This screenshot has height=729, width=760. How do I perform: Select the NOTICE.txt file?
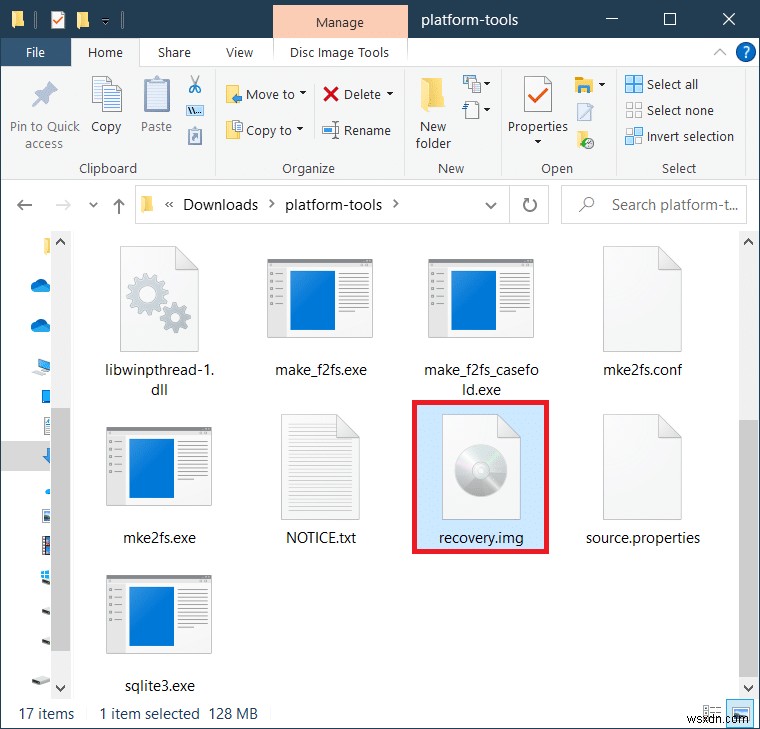click(x=320, y=480)
